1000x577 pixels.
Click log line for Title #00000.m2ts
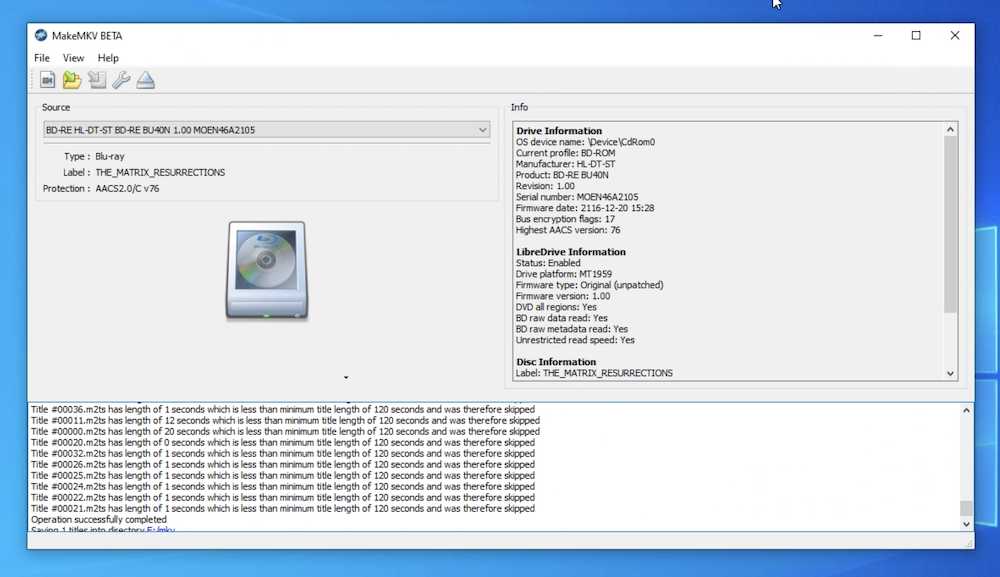click(x=285, y=432)
